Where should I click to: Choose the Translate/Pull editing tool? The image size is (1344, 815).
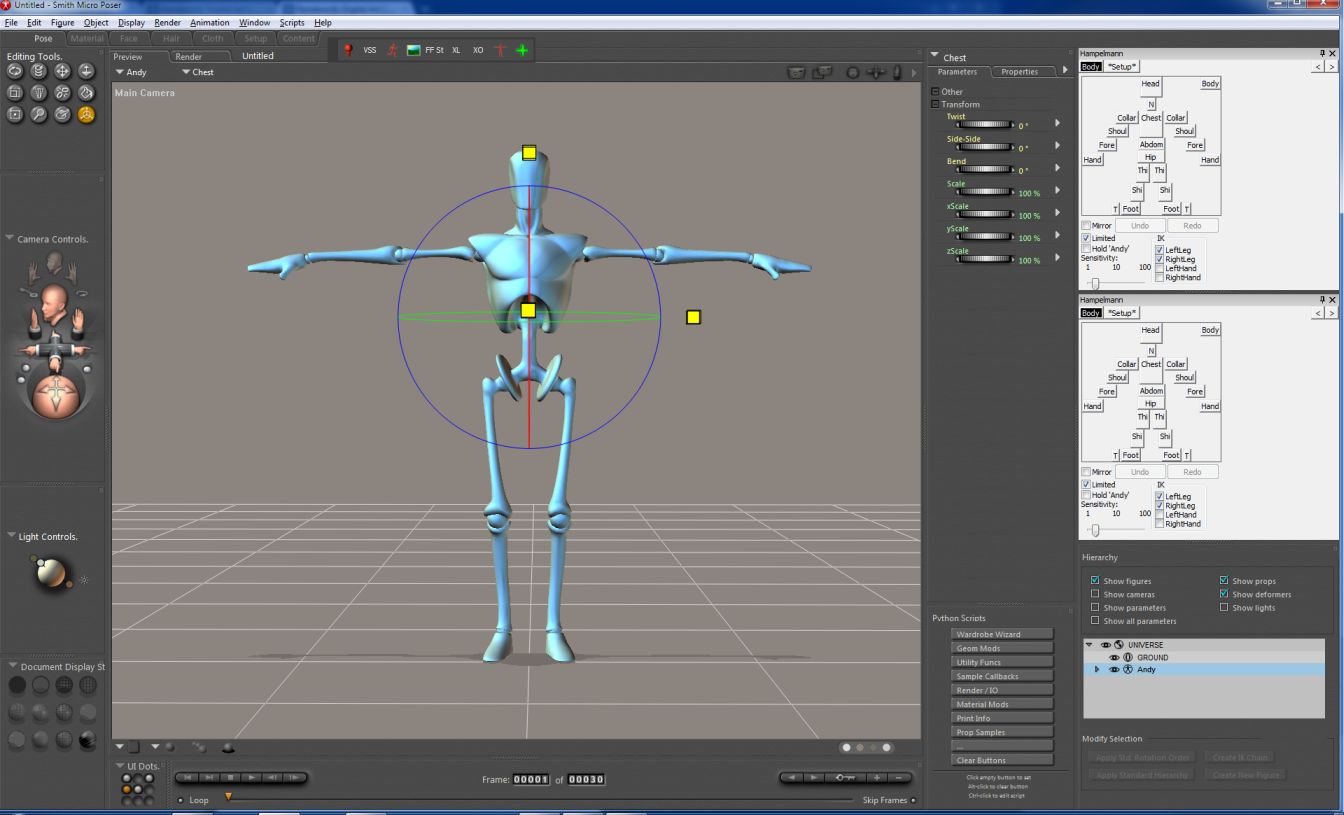point(62,71)
